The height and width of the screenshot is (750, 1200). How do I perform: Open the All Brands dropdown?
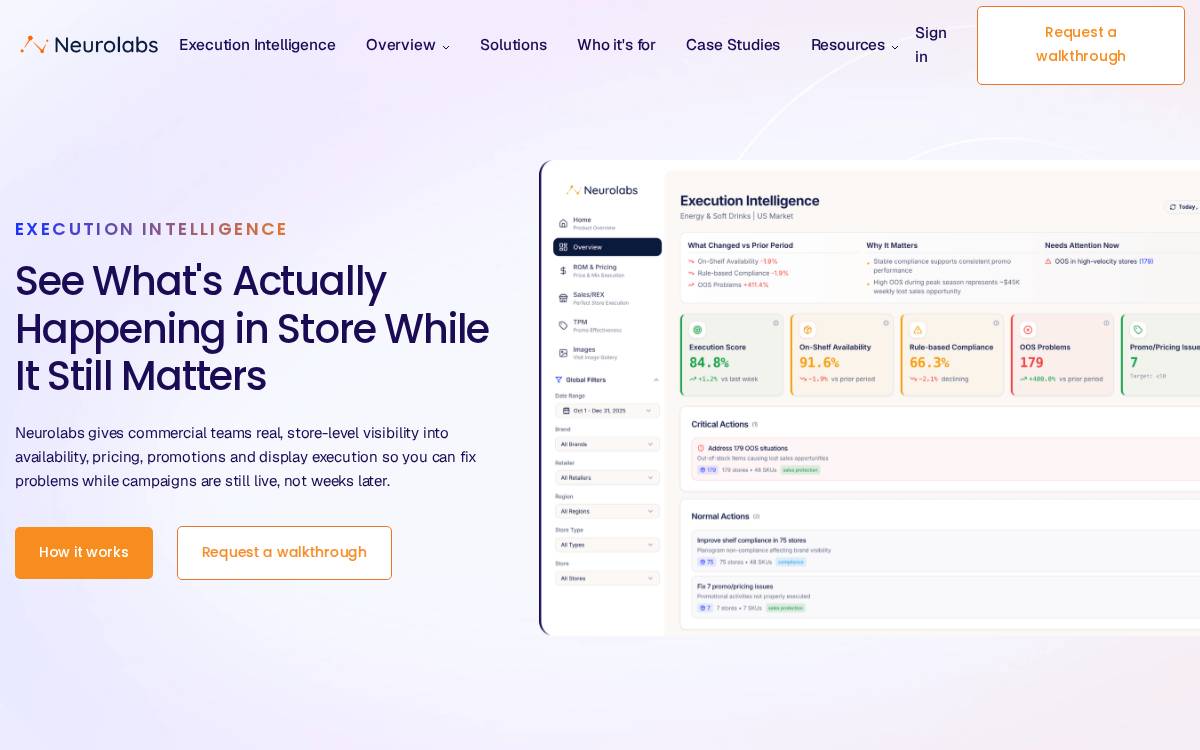click(607, 444)
